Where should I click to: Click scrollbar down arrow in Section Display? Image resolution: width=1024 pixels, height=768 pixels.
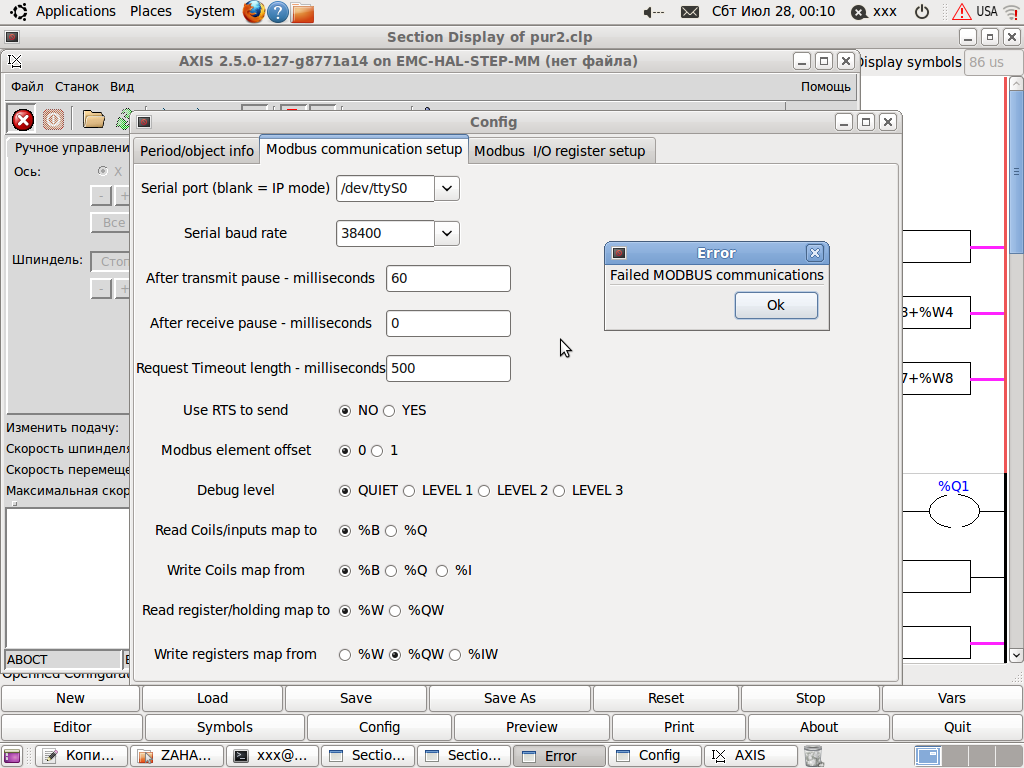pyautogui.click(x=1016, y=655)
